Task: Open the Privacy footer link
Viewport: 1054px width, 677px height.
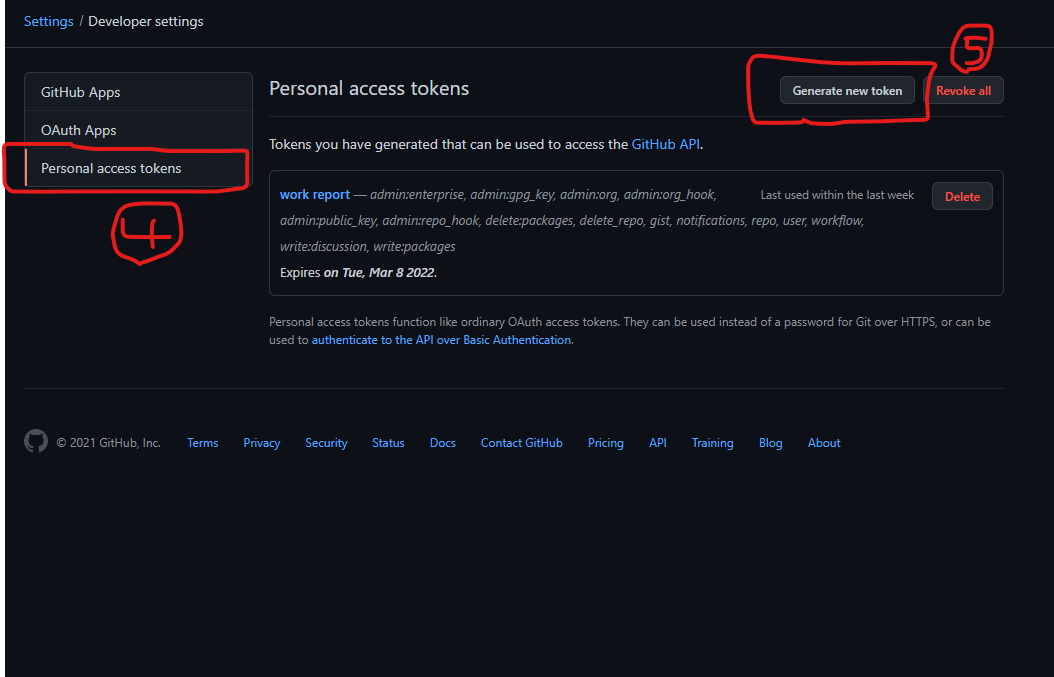Action: (x=261, y=443)
